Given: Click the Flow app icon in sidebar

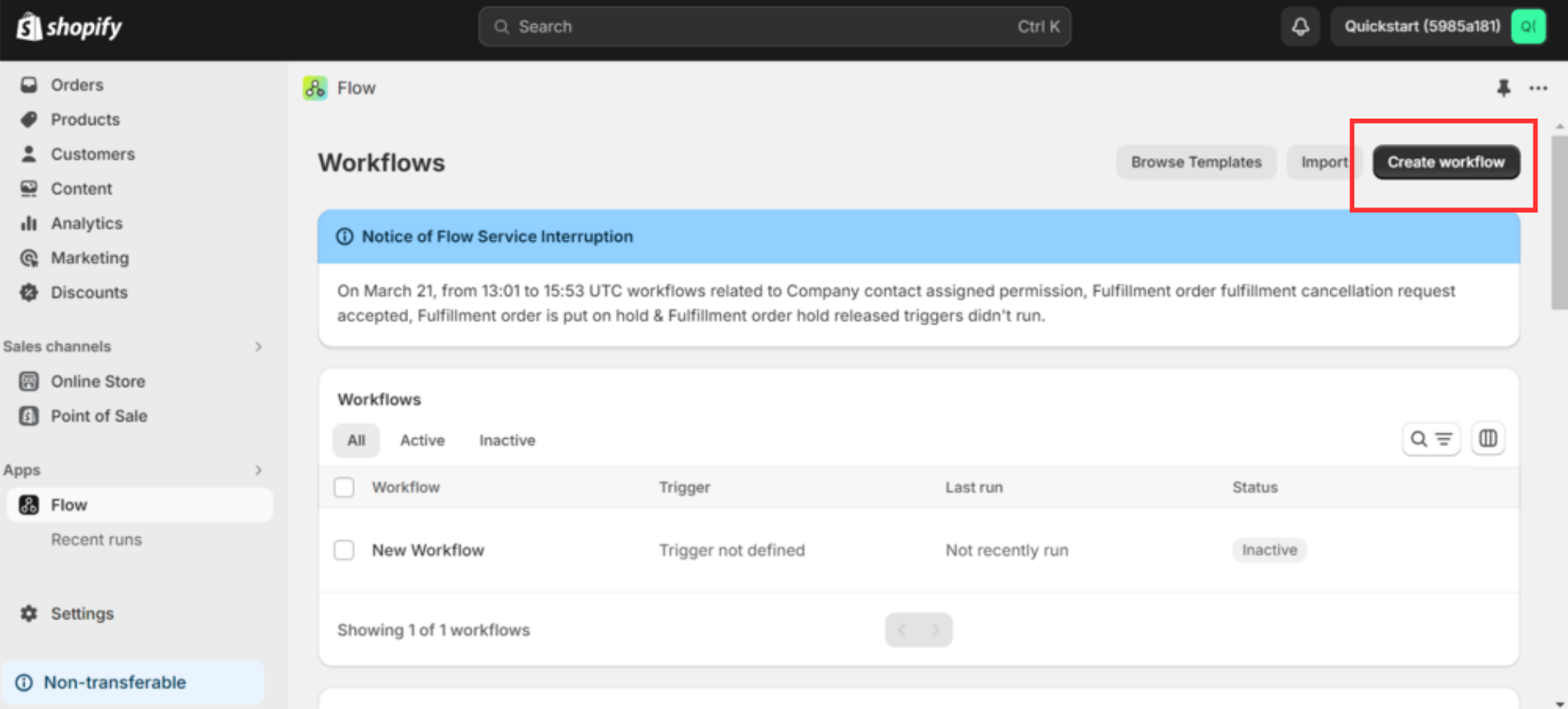Looking at the screenshot, I should [29, 505].
